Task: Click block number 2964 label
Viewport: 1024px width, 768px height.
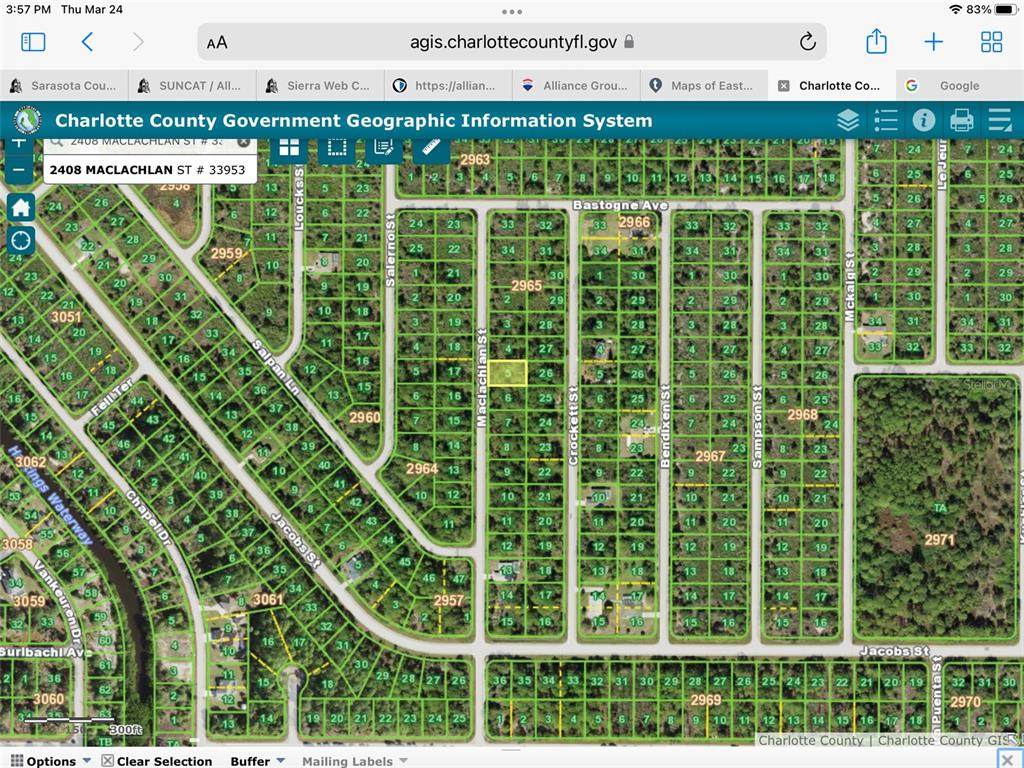Action: coord(422,468)
